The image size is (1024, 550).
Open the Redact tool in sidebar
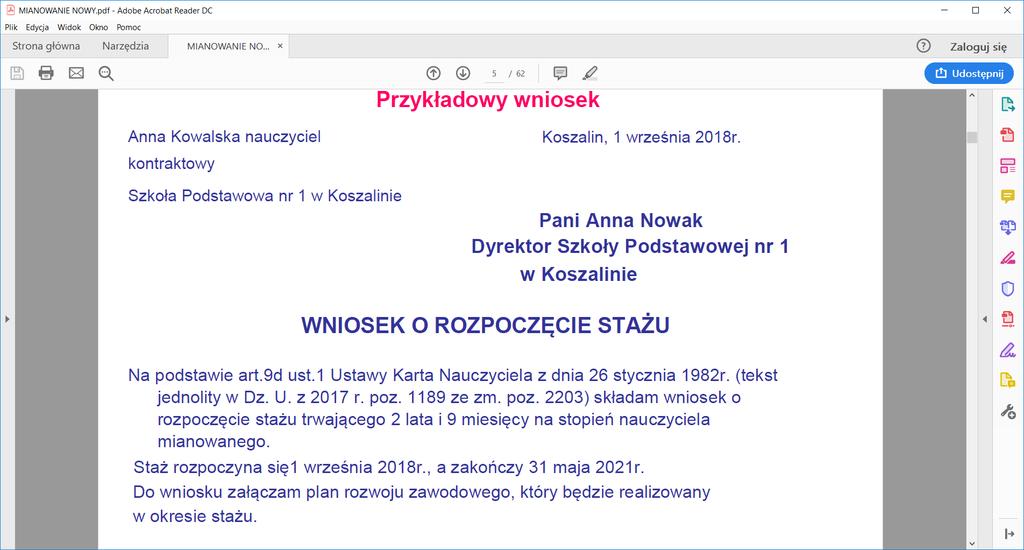coord(1008,258)
